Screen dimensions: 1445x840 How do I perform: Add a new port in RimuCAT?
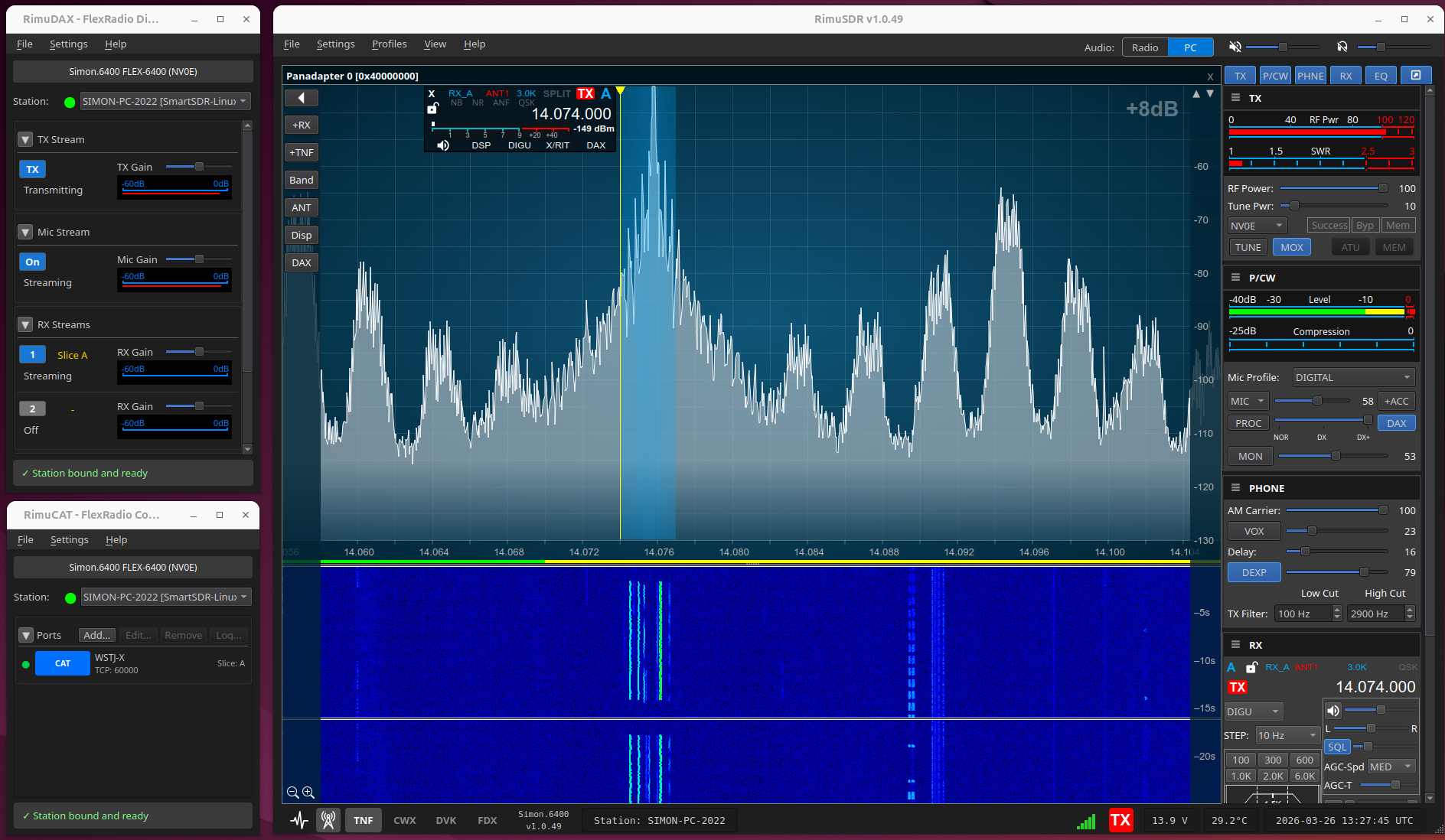coord(96,635)
